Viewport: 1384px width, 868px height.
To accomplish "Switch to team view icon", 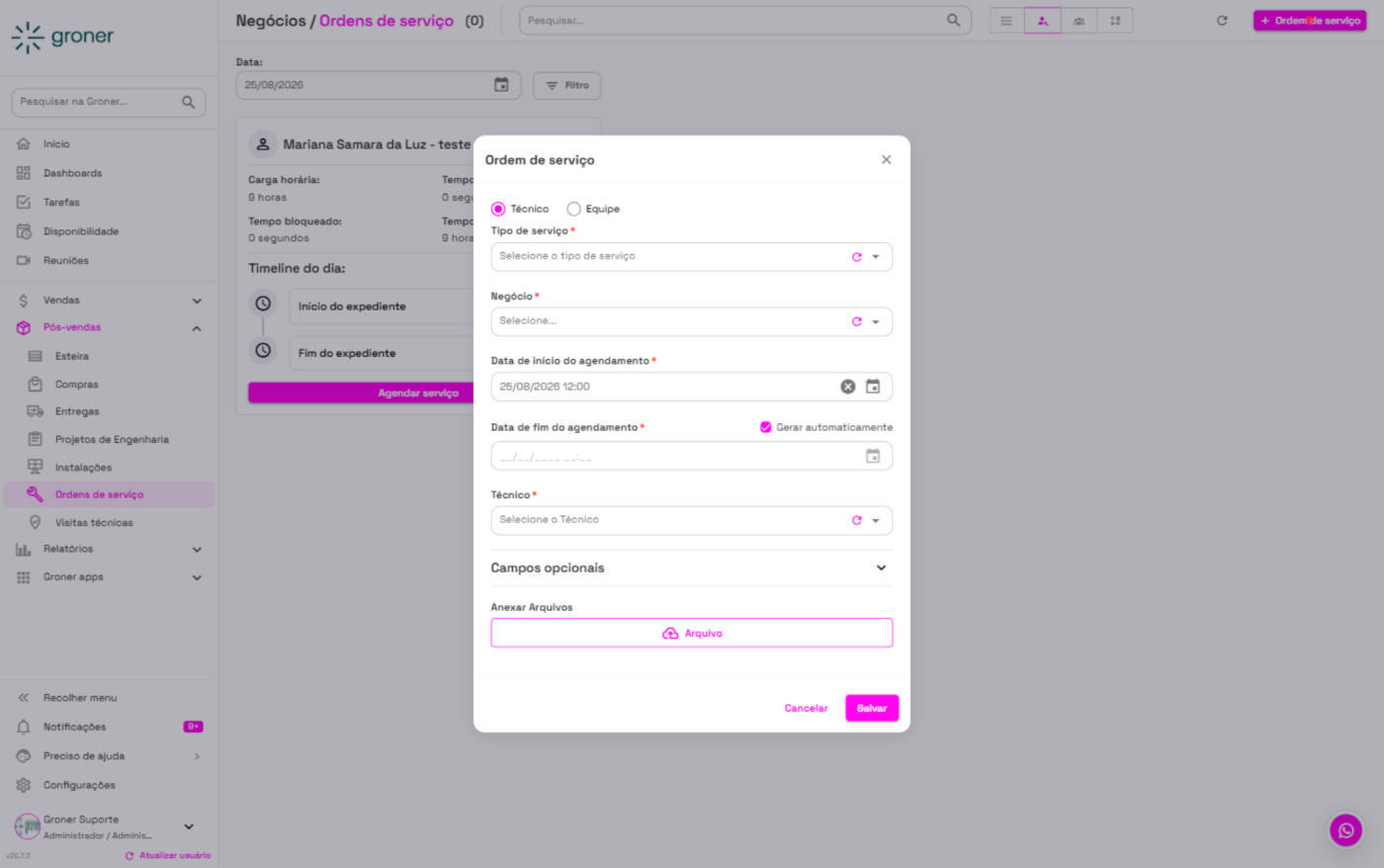I will [x=1079, y=21].
